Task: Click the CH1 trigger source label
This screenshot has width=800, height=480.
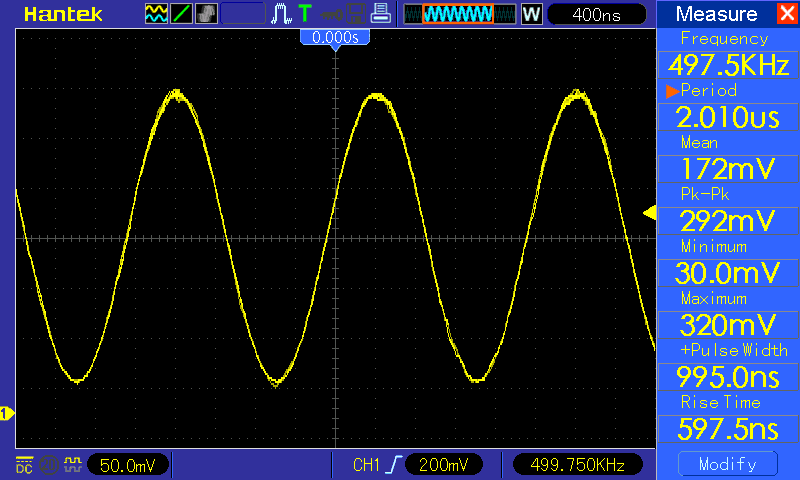Action: click(366, 465)
